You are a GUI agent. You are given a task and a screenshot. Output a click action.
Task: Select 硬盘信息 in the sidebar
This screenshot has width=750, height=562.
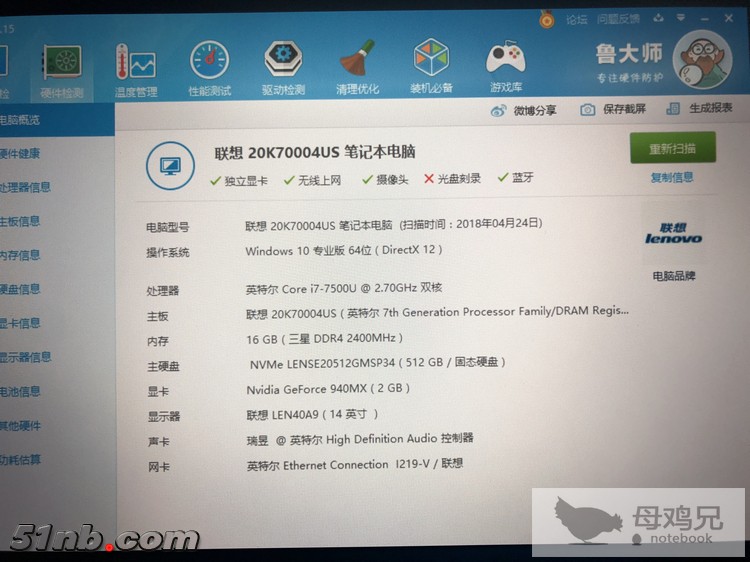pos(20,289)
